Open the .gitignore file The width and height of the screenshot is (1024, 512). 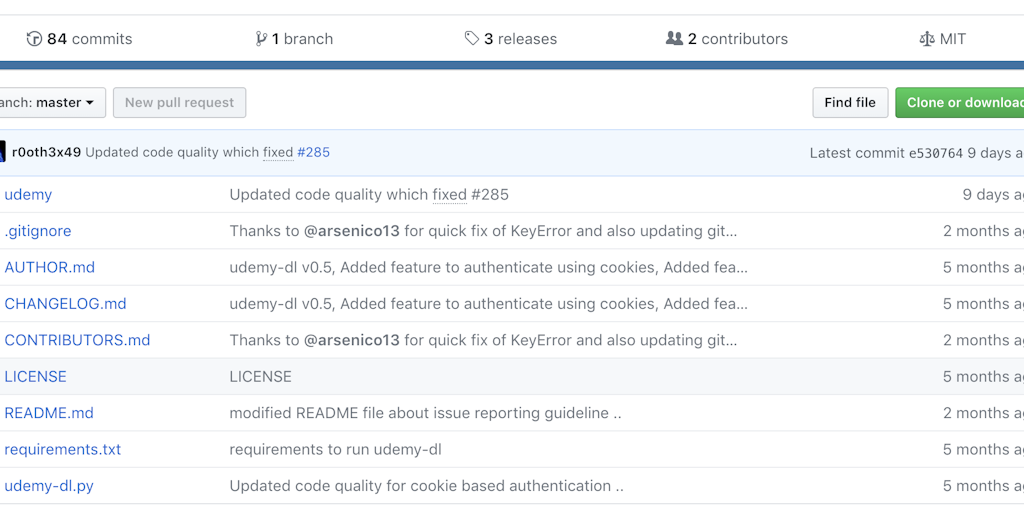pyautogui.click(x=38, y=231)
